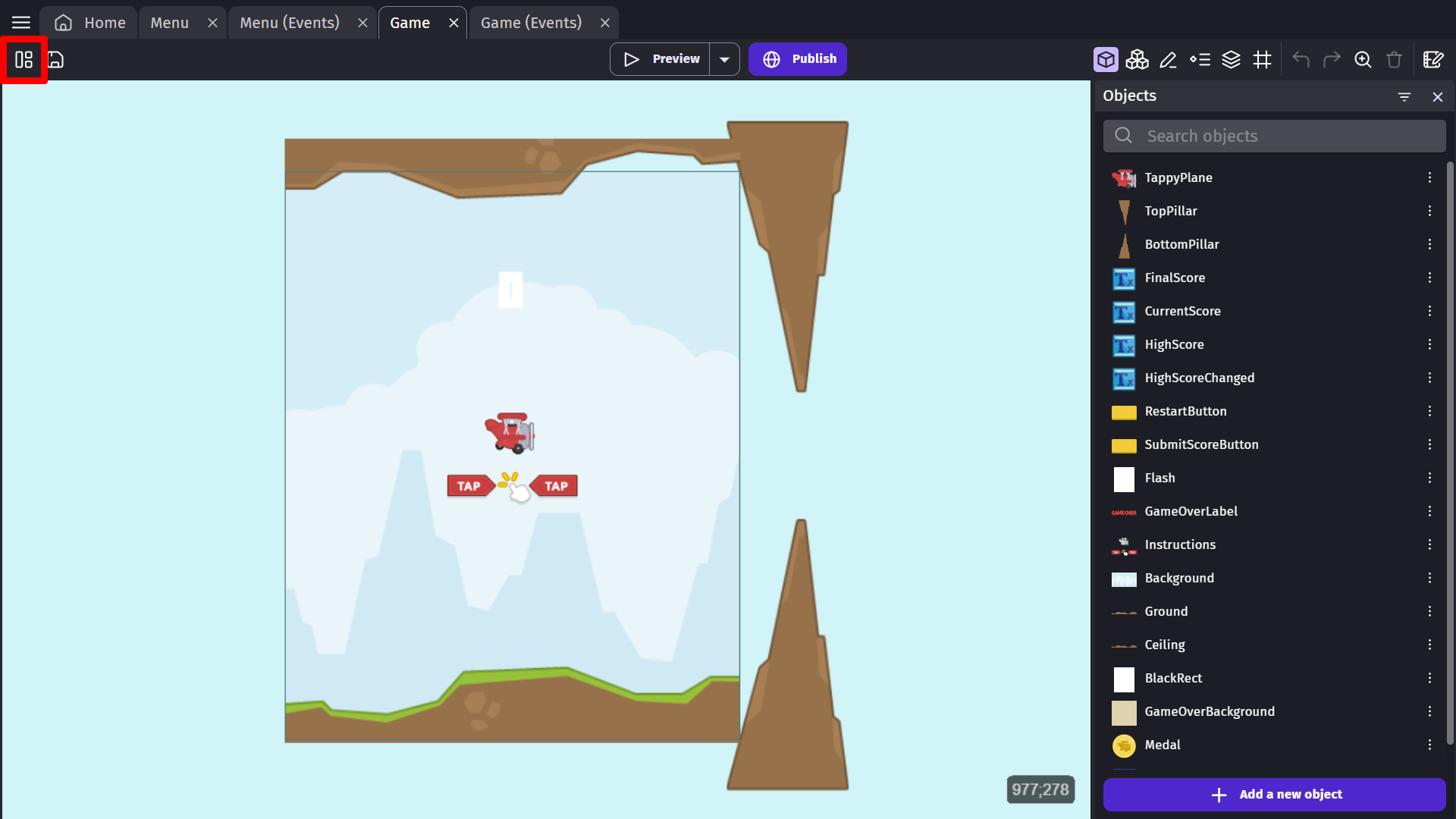Open the project manager panel icon
Screen dimensions: 1456x819
point(24,59)
